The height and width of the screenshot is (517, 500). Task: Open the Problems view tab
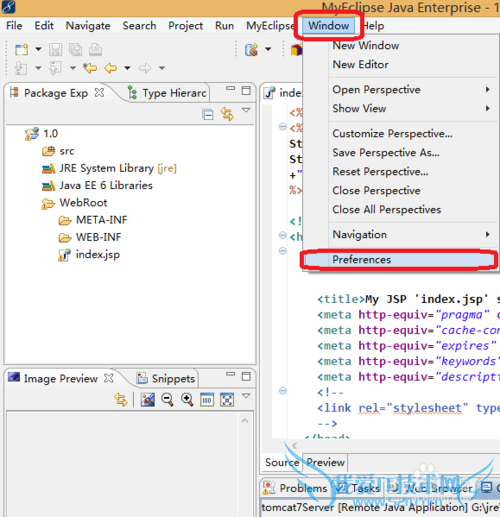(x=295, y=488)
